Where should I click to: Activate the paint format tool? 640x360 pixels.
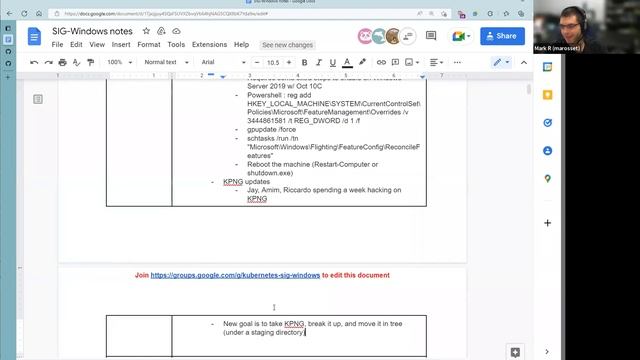(x=91, y=62)
